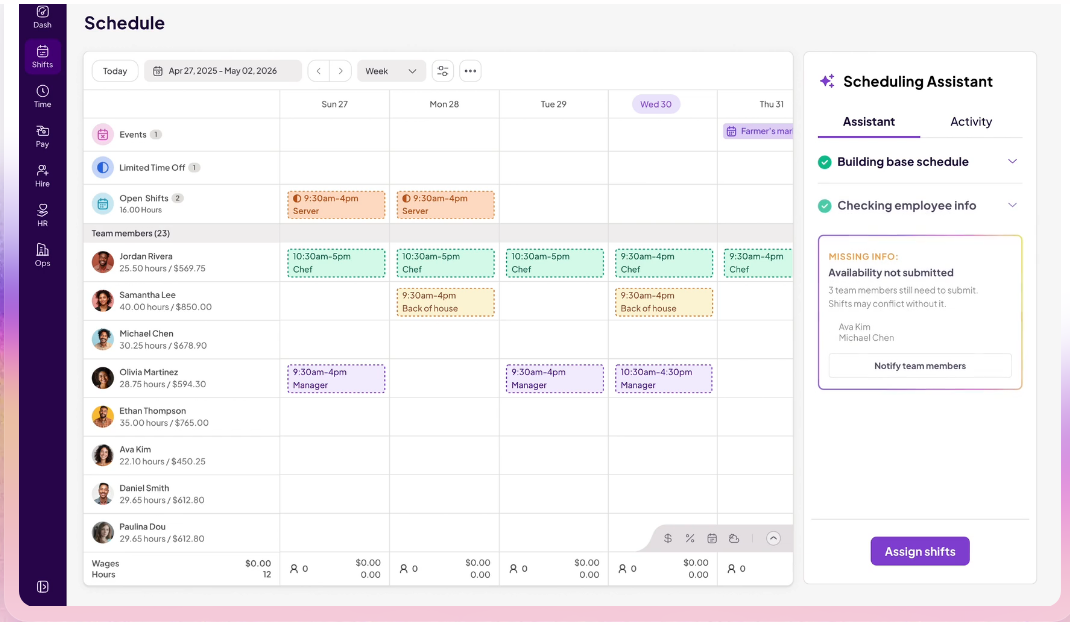Image resolution: width=1070 pixels, height=625 pixels.
Task: Open schedule filter settings icon
Action: tap(443, 71)
